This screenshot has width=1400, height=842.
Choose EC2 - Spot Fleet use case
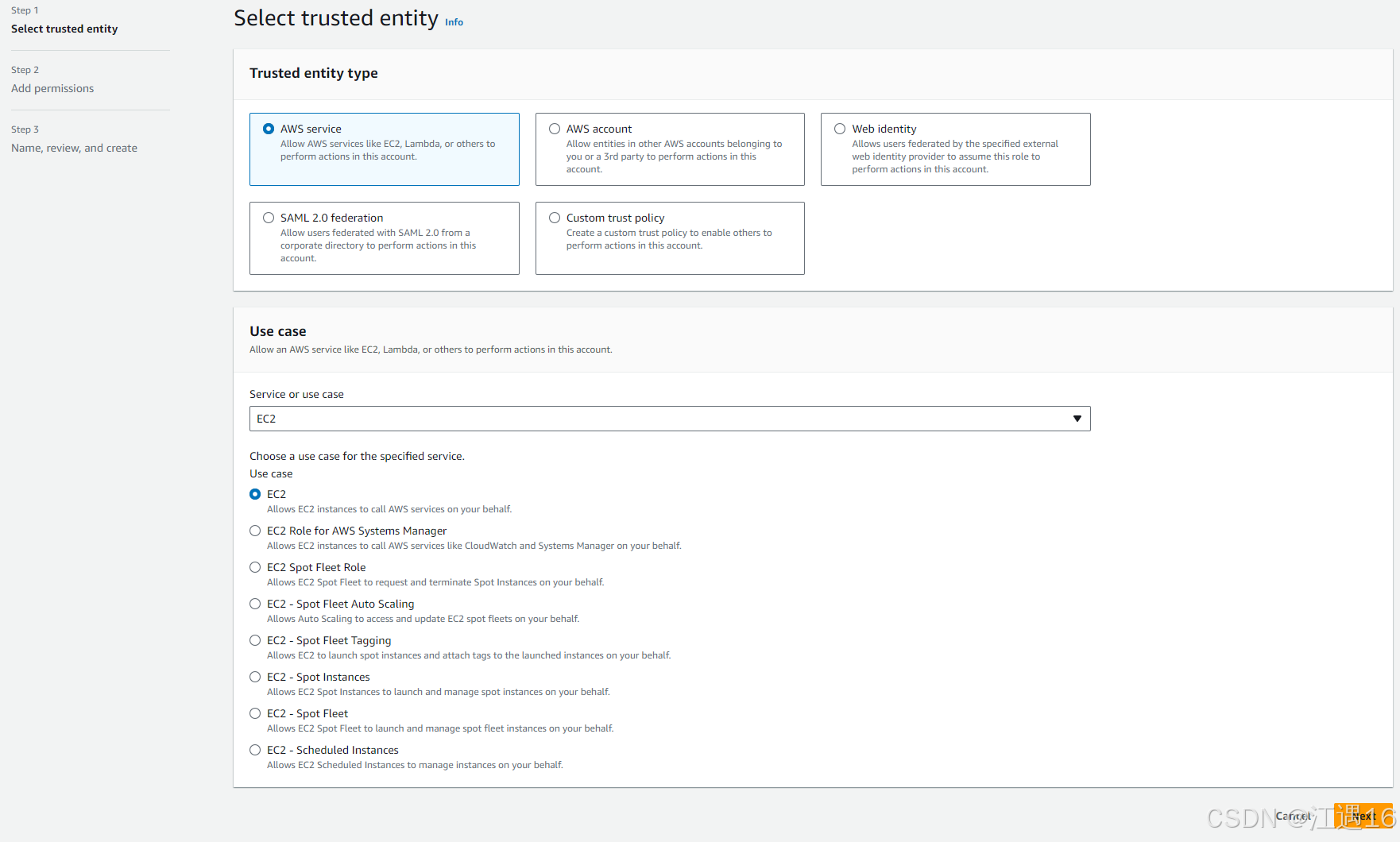255,713
